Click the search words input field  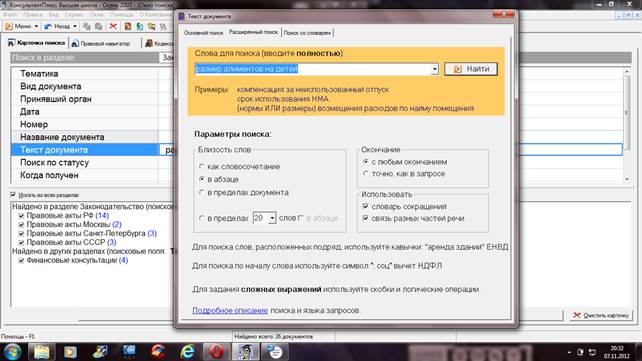pyautogui.click(x=313, y=69)
